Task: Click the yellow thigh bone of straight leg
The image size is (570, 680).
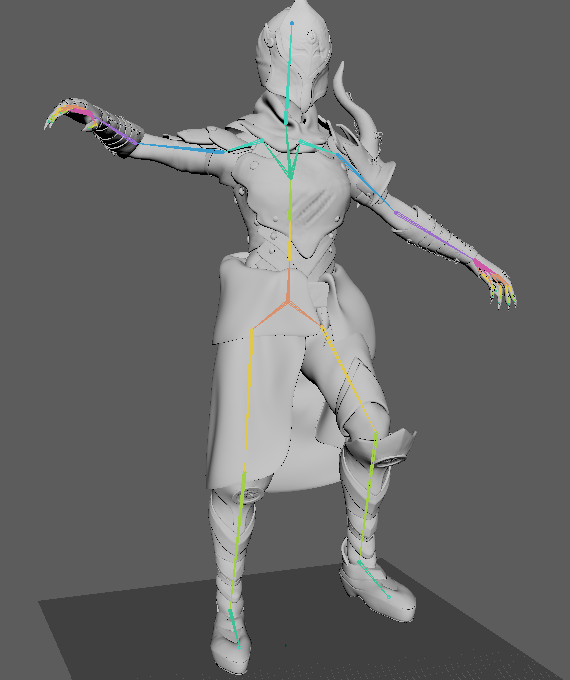Action: [248, 400]
